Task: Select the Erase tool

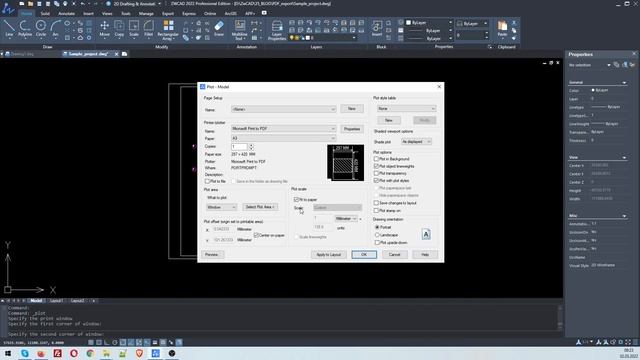Action: tap(219, 29)
